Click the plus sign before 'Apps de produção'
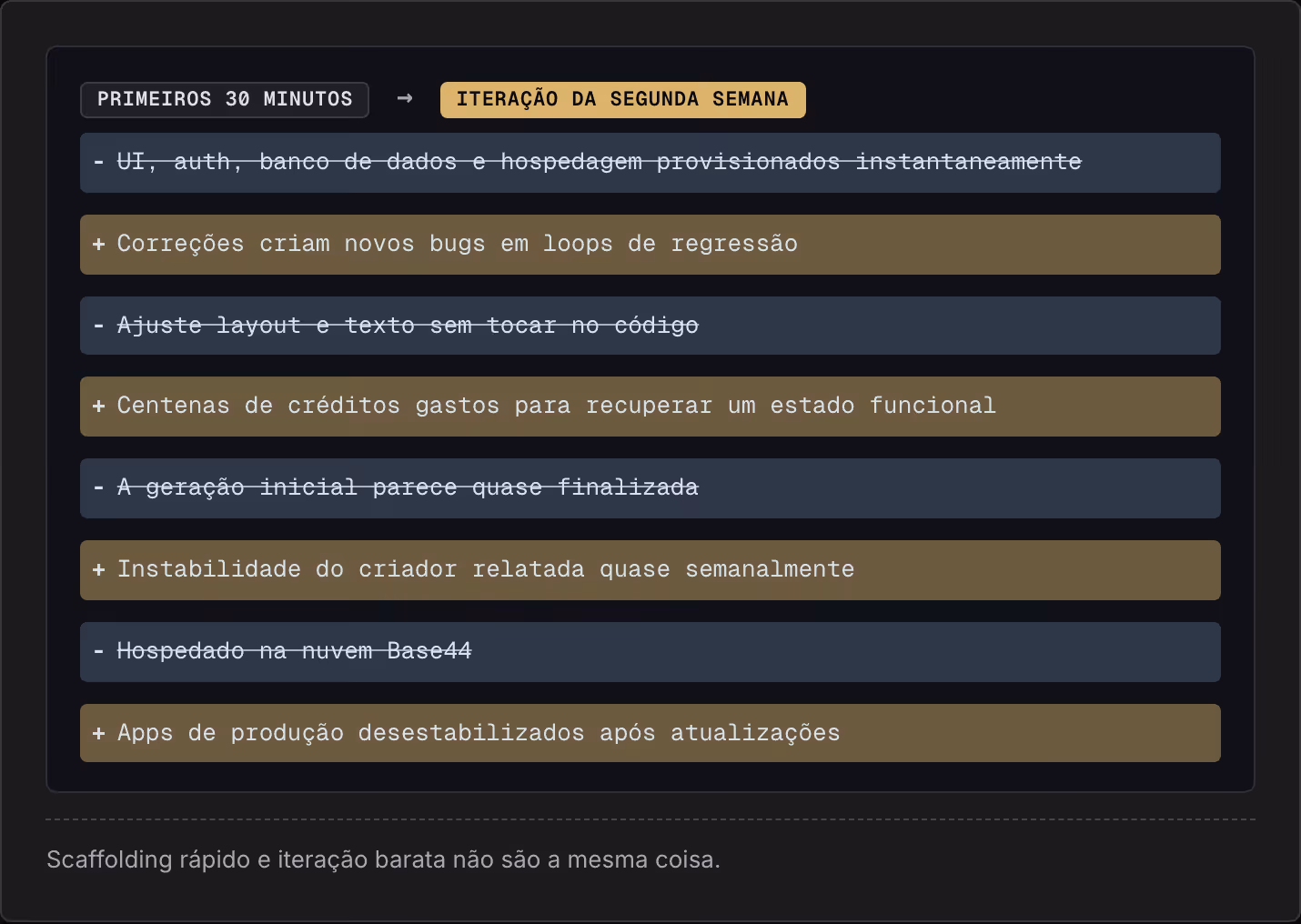Image resolution: width=1301 pixels, height=924 pixels. click(x=98, y=733)
